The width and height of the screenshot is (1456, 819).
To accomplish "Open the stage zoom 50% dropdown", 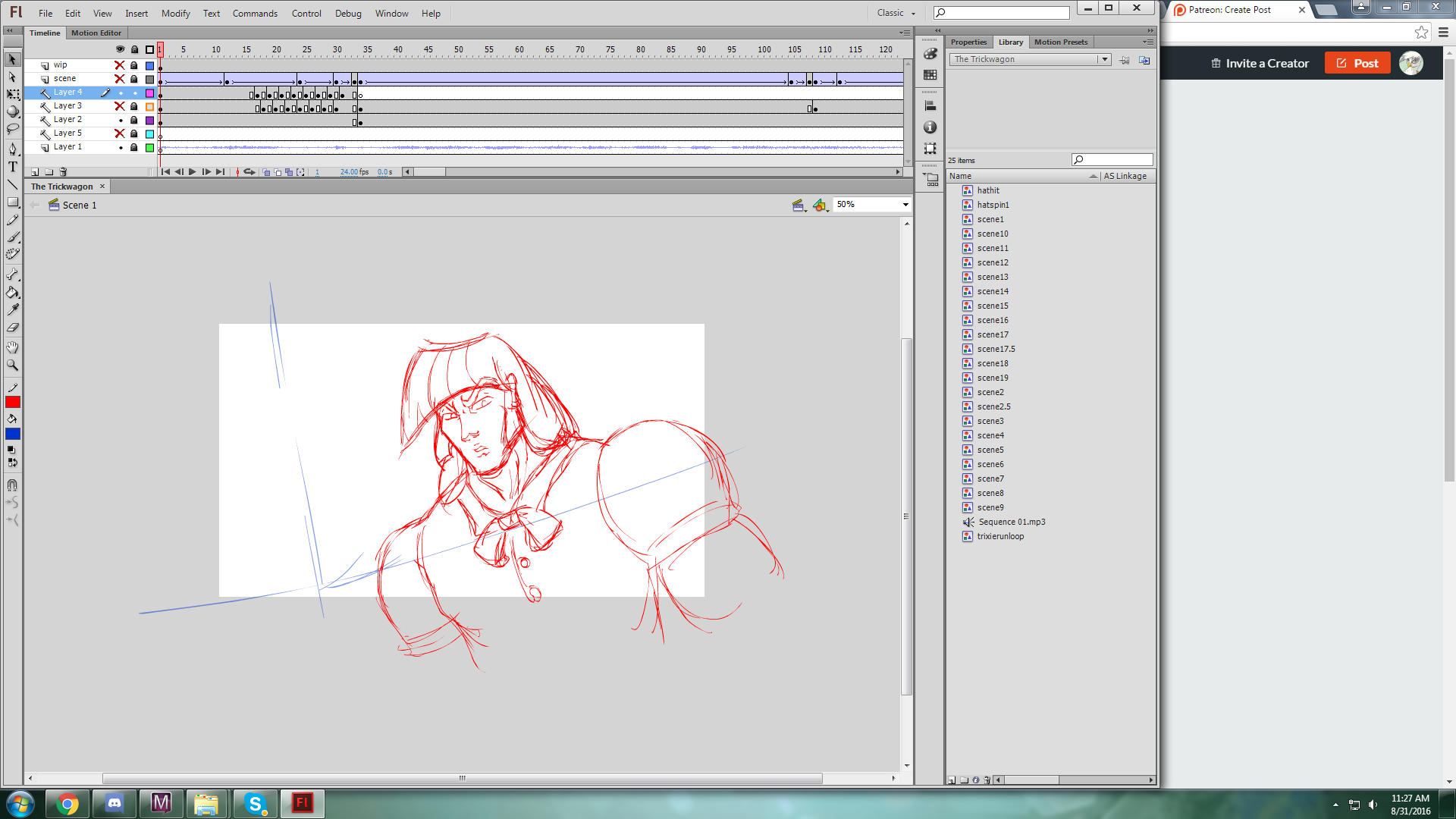I will click(905, 205).
